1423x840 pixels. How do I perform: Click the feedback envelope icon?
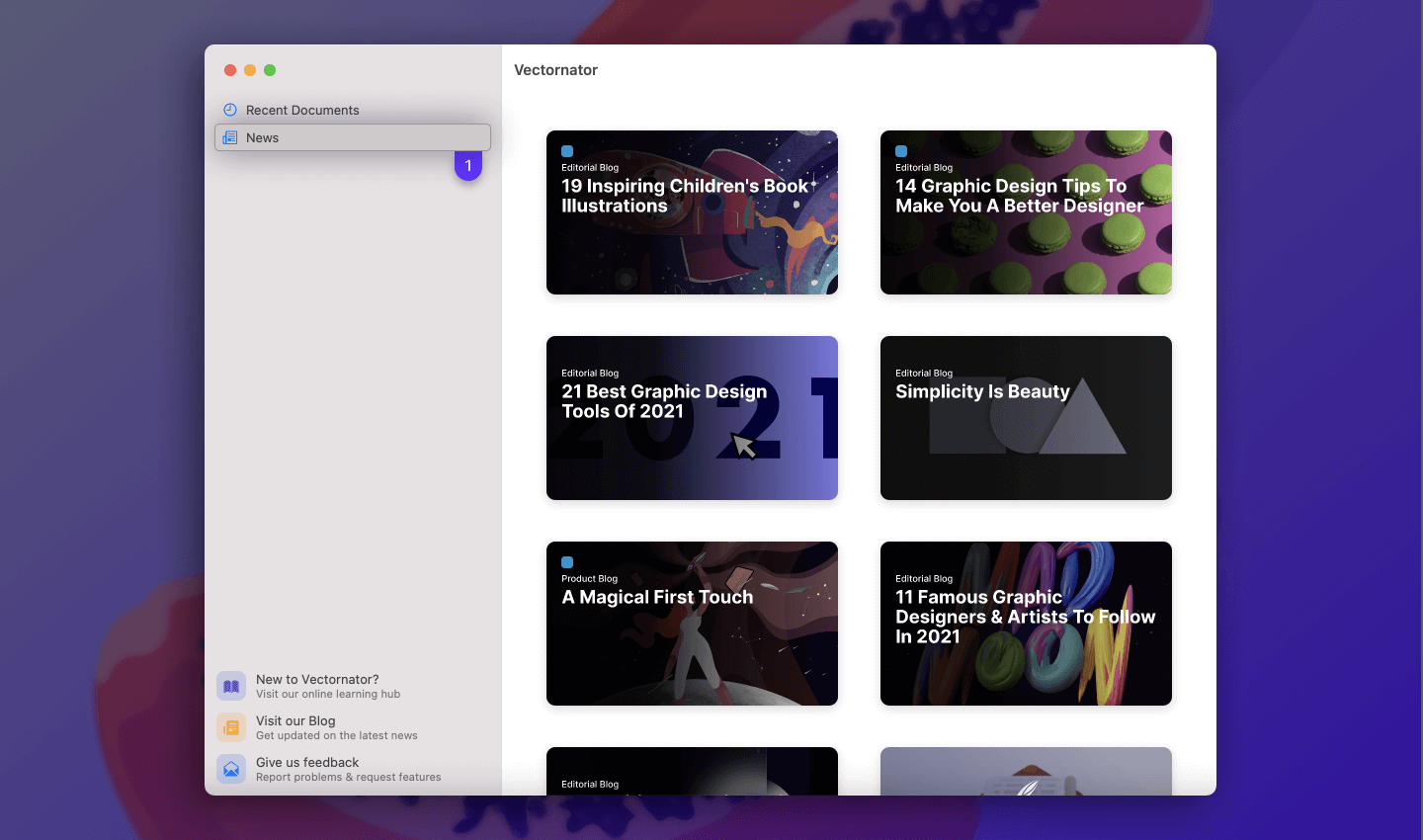[x=231, y=769]
